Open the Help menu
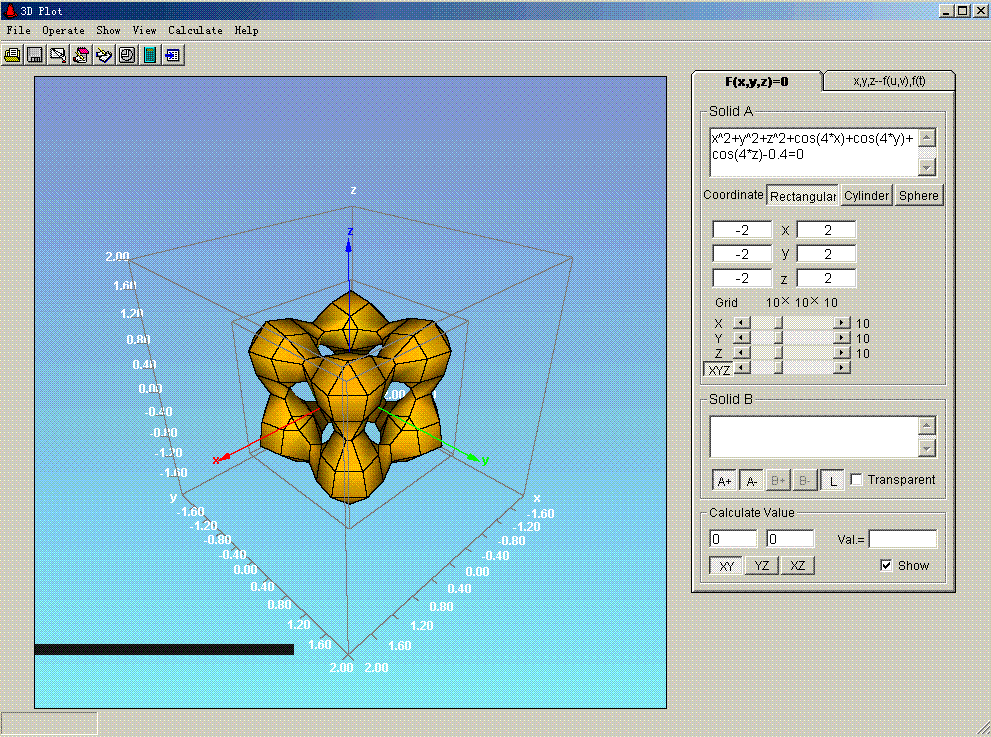 click(x=246, y=30)
